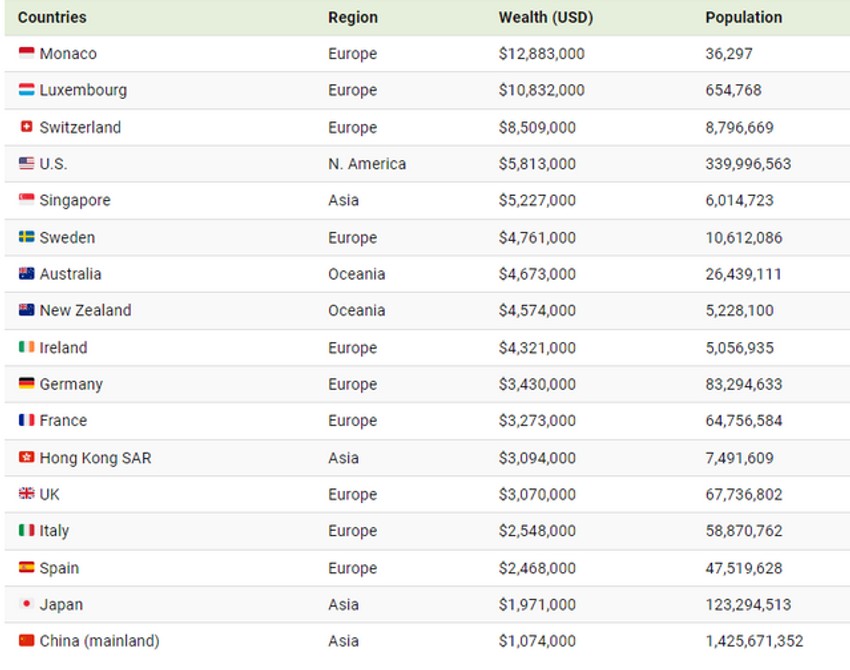
Task: Select France's population 64,756,584
Action: pyautogui.click(x=744, y=421)
